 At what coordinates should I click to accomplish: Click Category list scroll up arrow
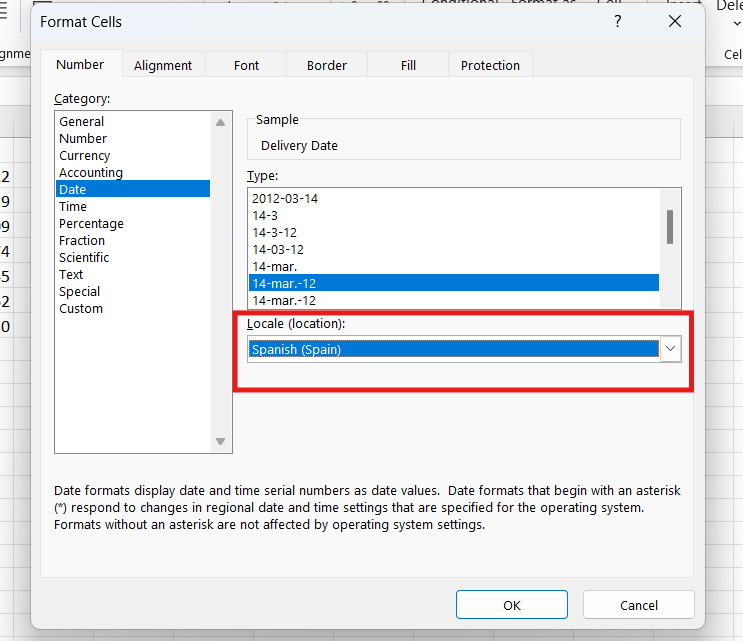coord(221,122)
